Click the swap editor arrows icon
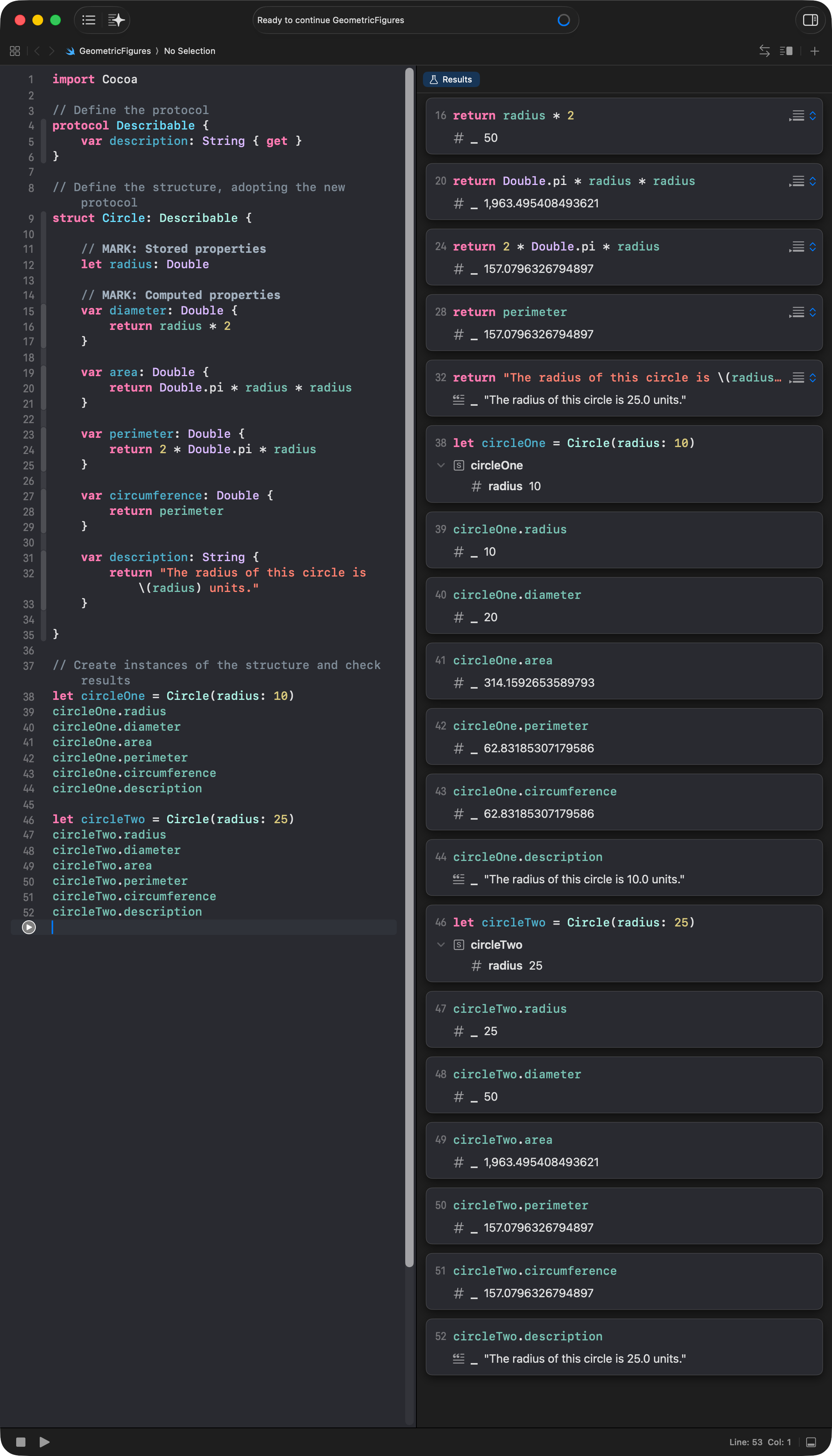 pyautogui.click(x=764, y=51)
